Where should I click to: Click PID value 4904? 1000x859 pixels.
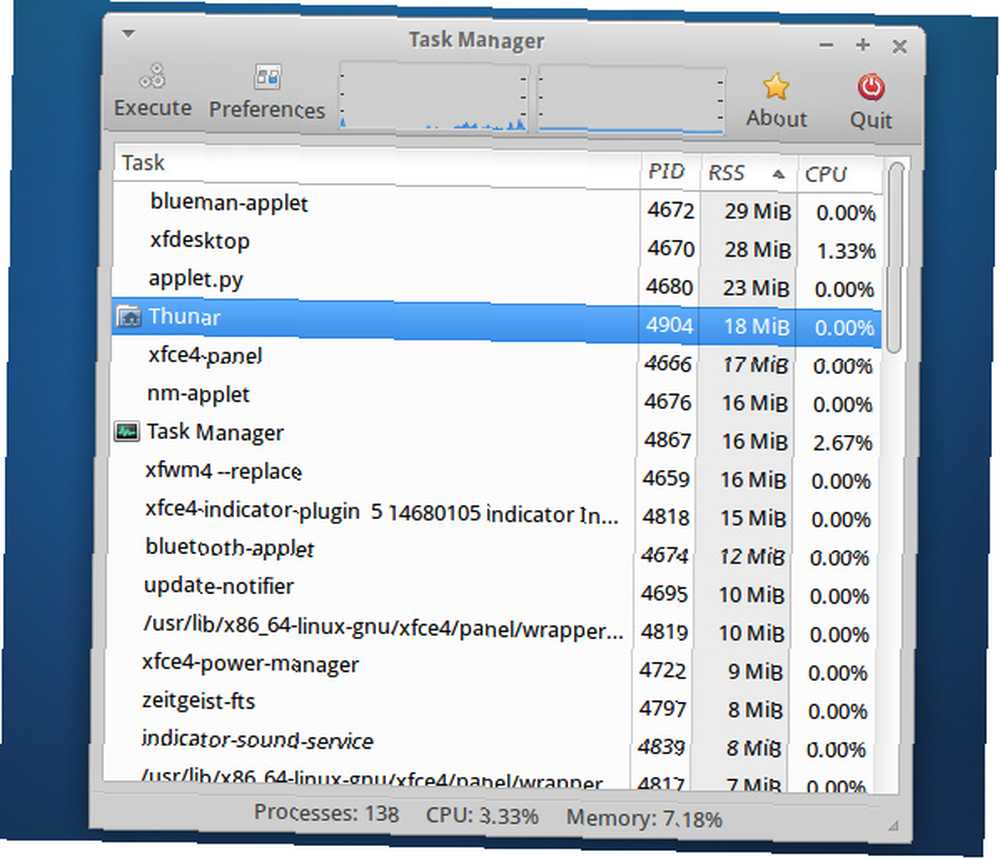click(x=668, y=325)
